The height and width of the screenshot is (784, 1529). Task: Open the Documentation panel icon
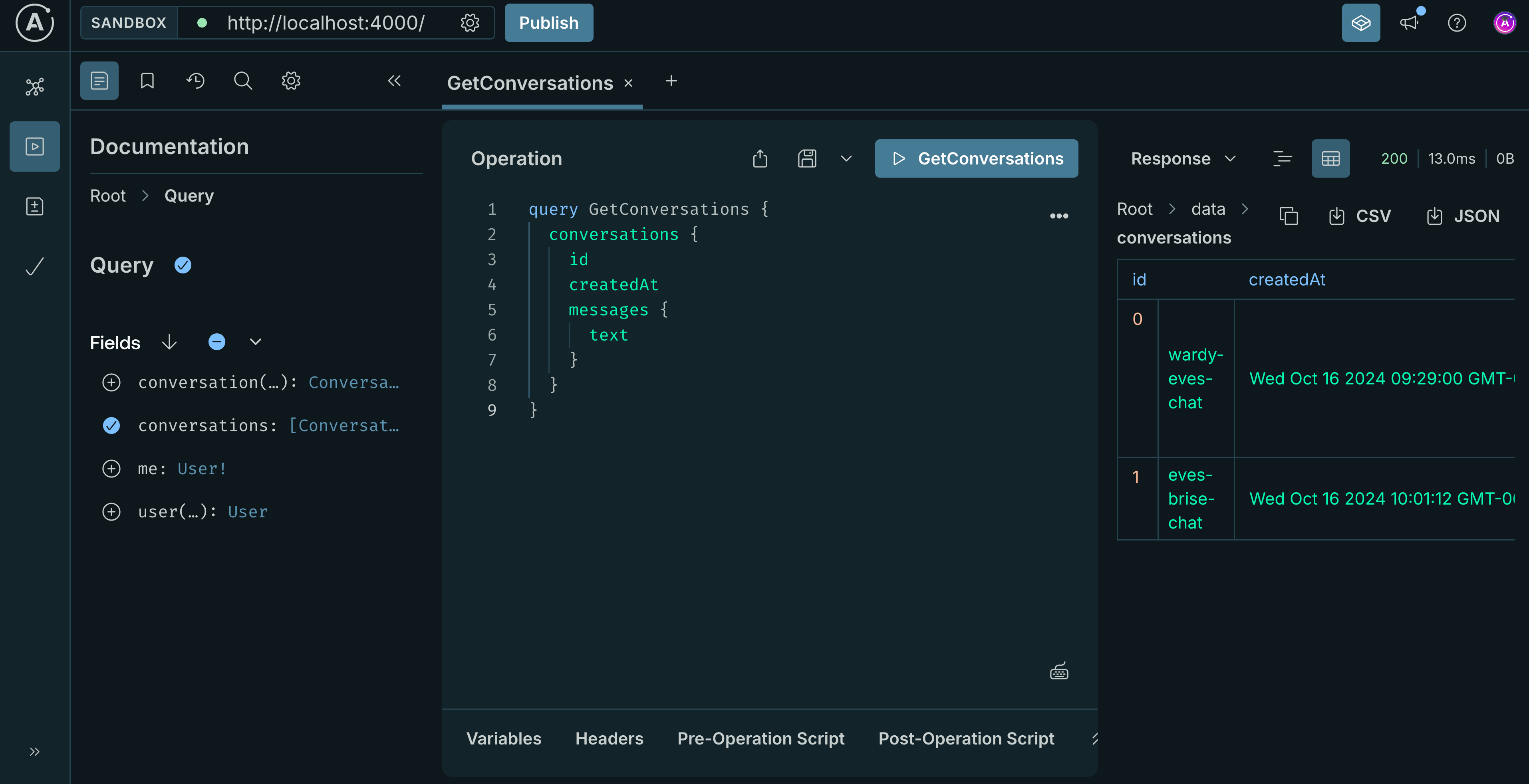(x=99, y=81)
